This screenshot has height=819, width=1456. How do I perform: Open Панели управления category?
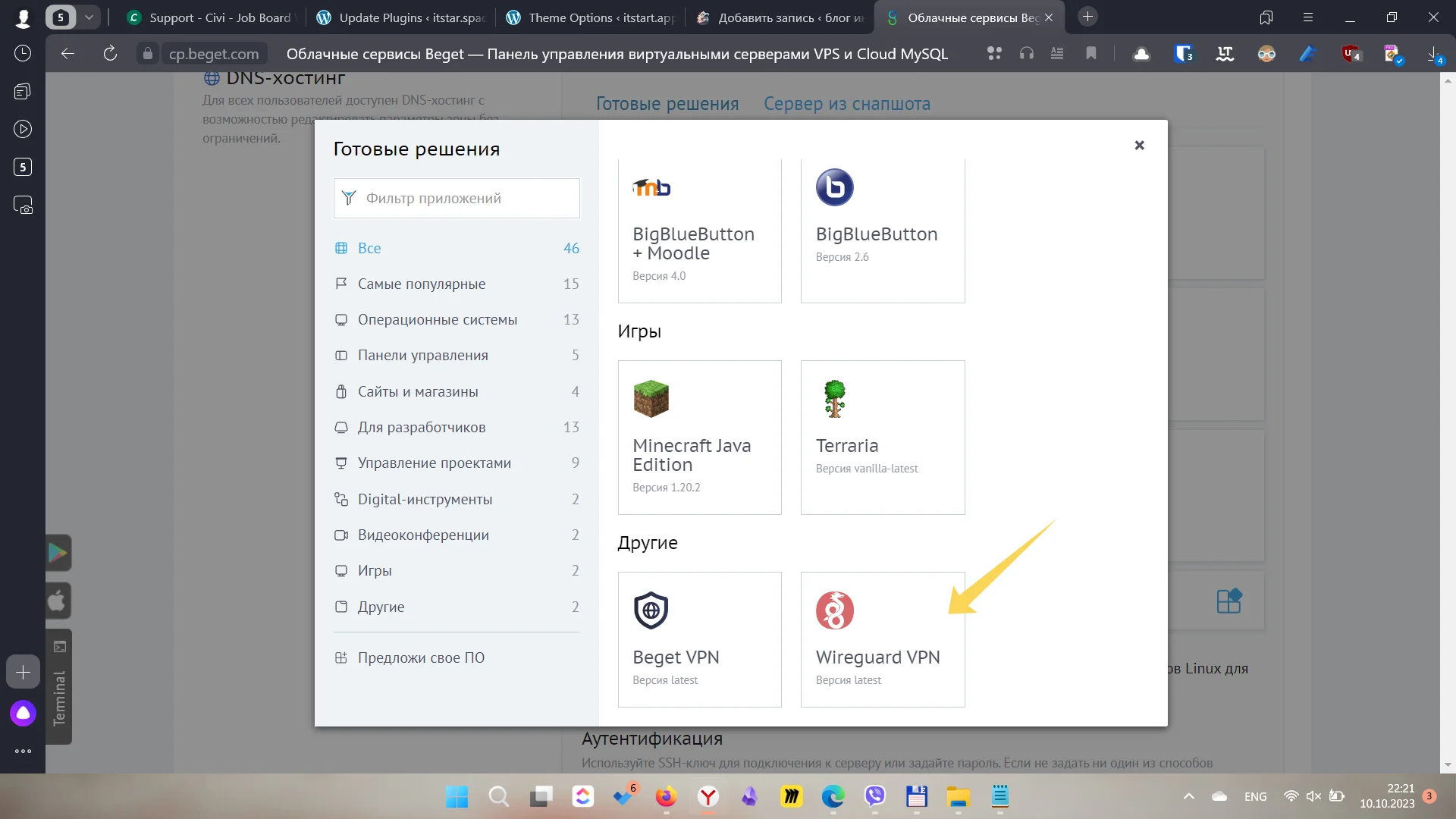point(457,355)
